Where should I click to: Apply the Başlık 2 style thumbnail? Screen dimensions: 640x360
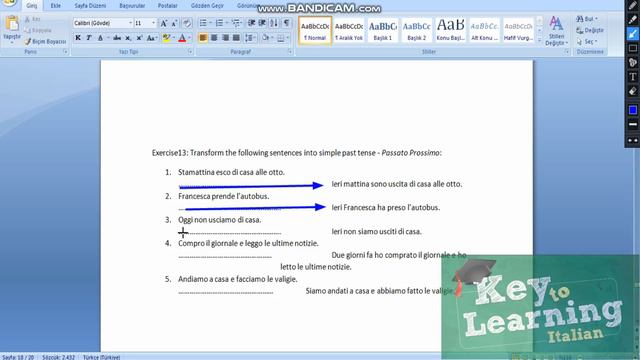[x=417, y=31]
